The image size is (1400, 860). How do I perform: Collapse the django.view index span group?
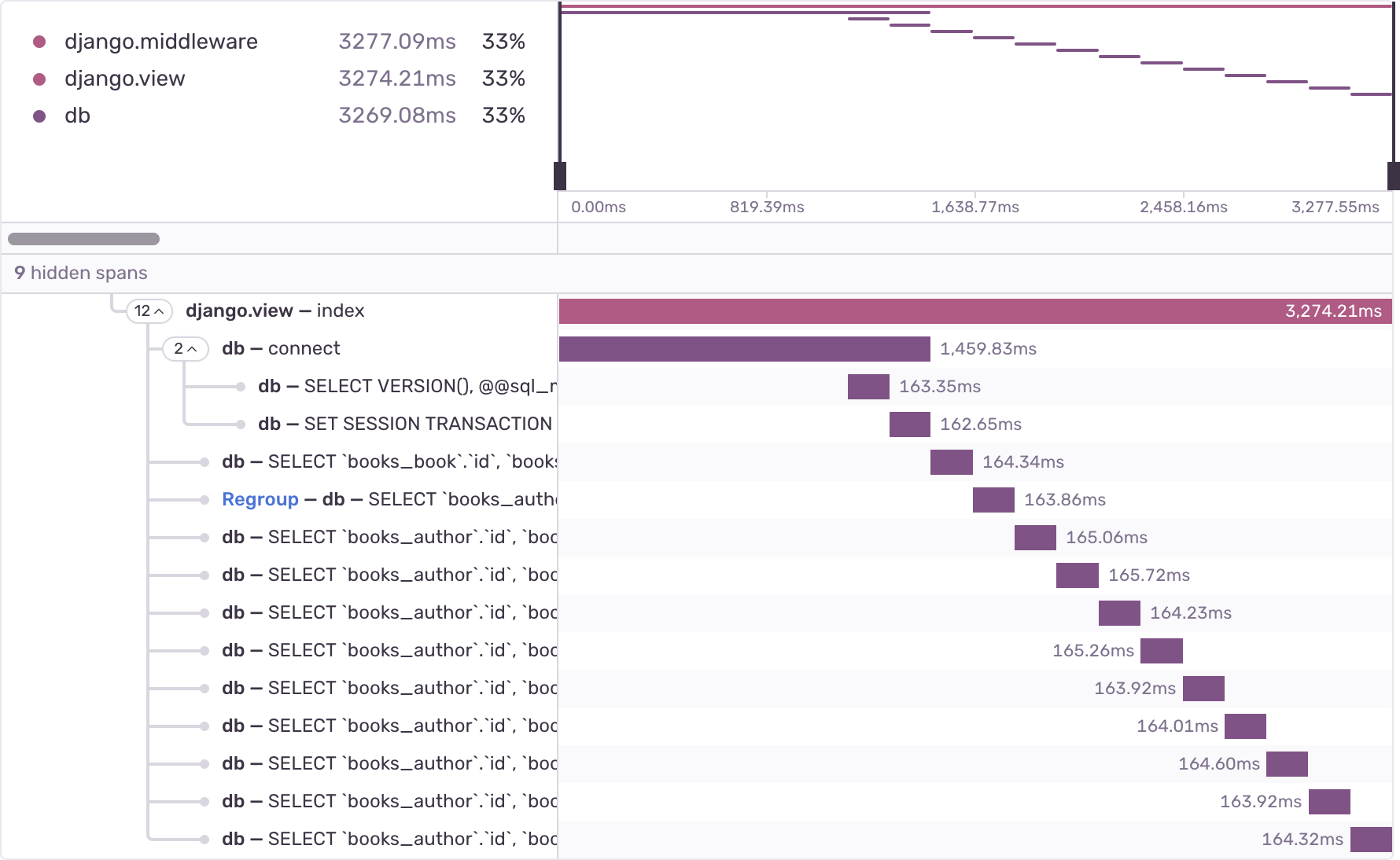(149, 311)
